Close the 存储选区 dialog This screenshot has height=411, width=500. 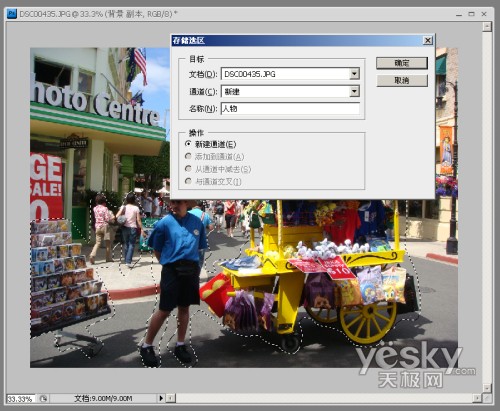pyautogui.click(x=428, y=40)
